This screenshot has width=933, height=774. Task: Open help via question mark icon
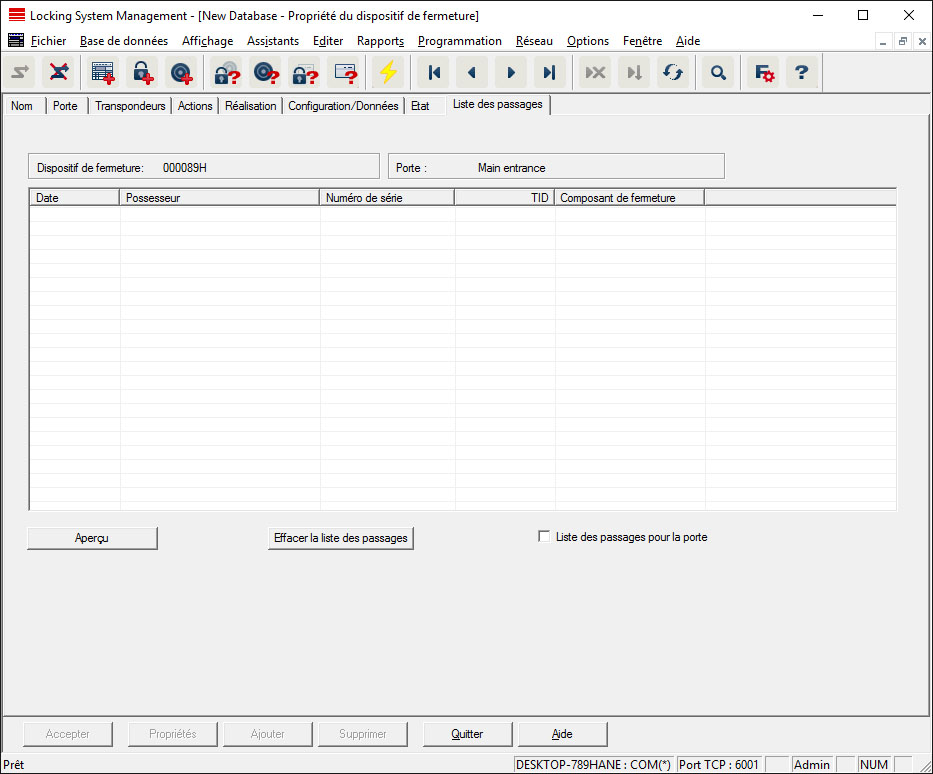click(801, 73)
